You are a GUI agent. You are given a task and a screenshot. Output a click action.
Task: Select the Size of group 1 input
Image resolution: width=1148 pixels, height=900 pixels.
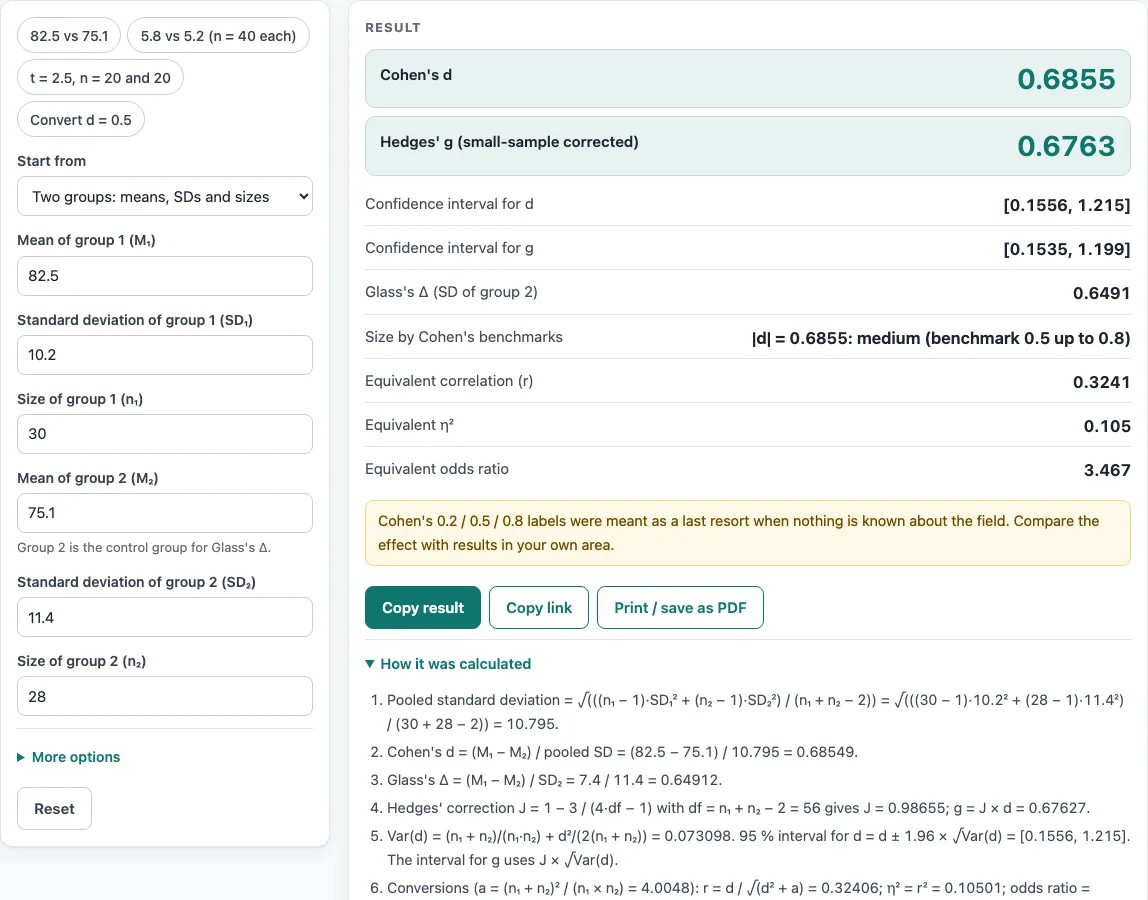pyautogui.click(x=165, y=434)
